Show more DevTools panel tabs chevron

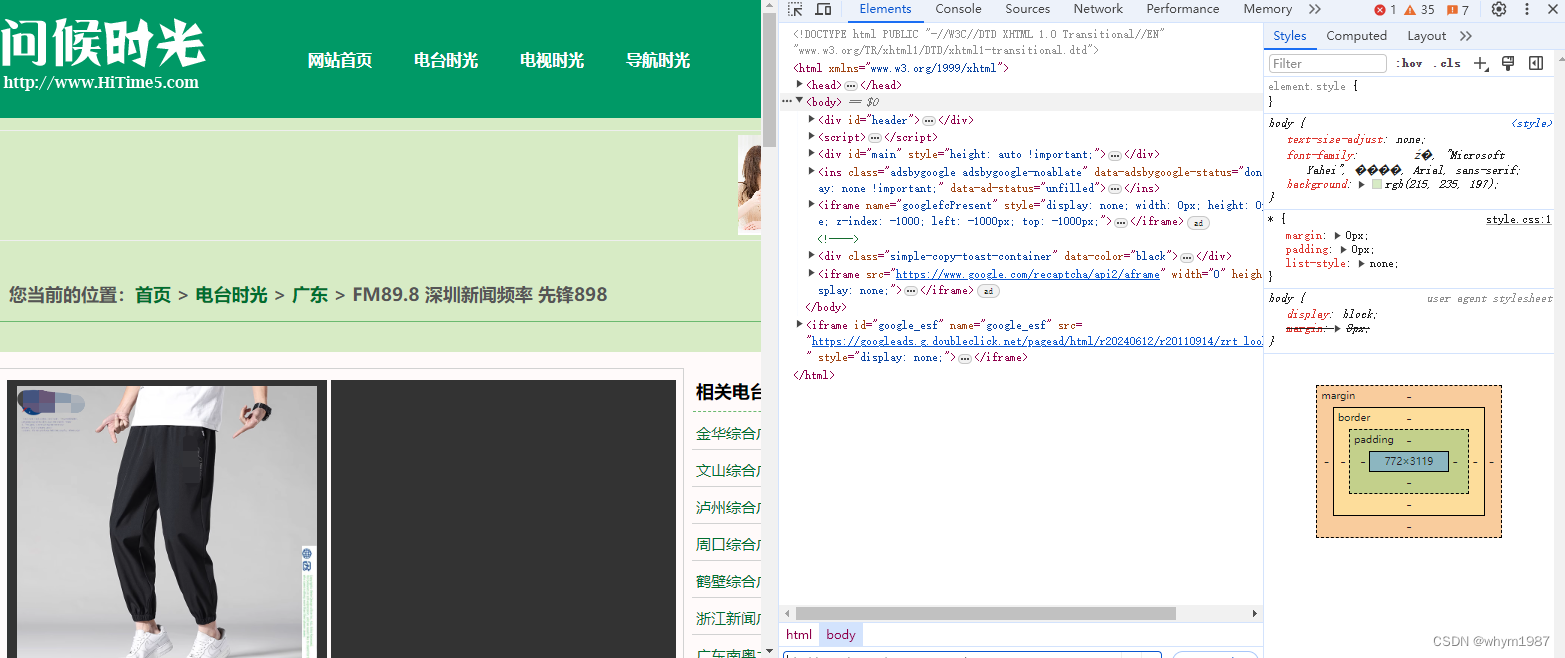[1314, 9]
